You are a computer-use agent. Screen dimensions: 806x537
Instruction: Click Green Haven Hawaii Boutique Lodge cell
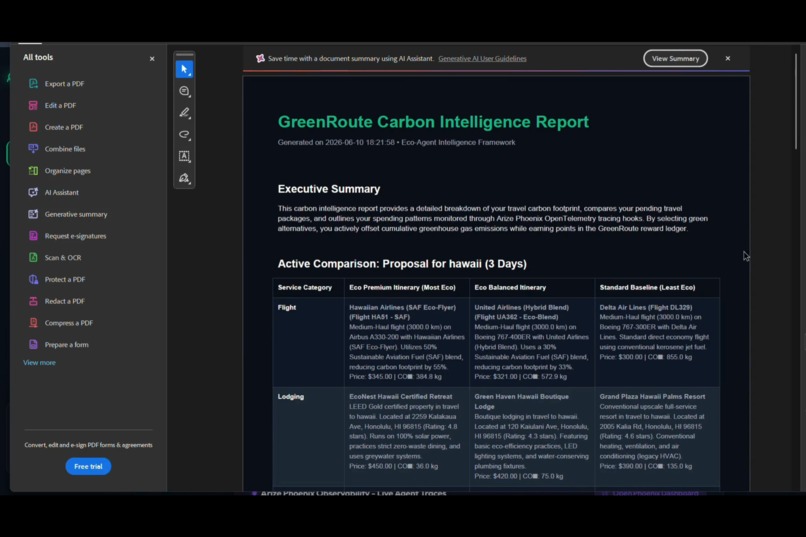click(532, 437)
